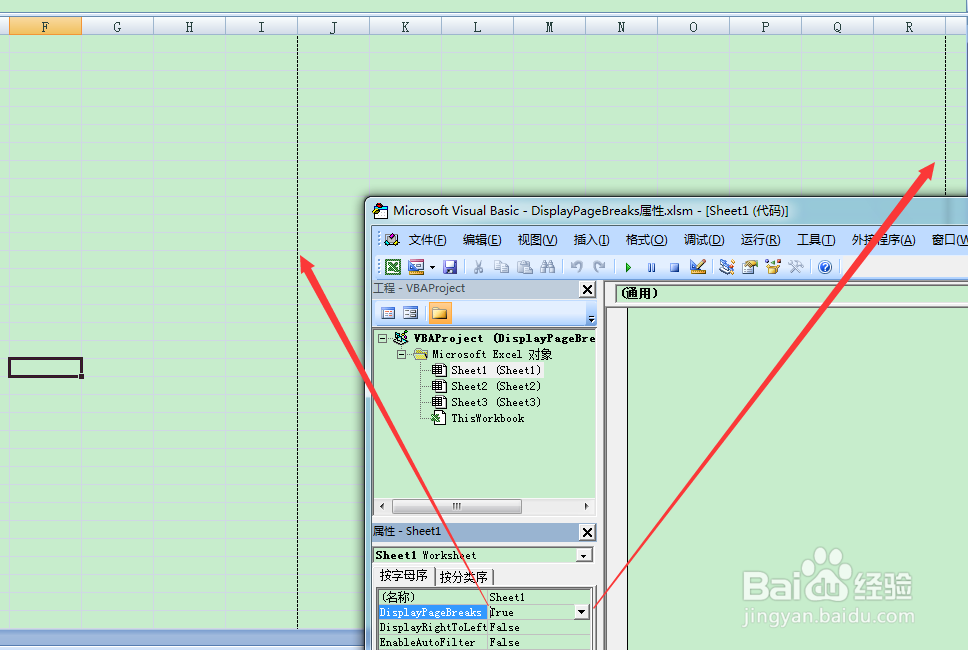
Task: Click the View Microsoft Excel icon
Action: pyautogui.click(x=393, y=267)
